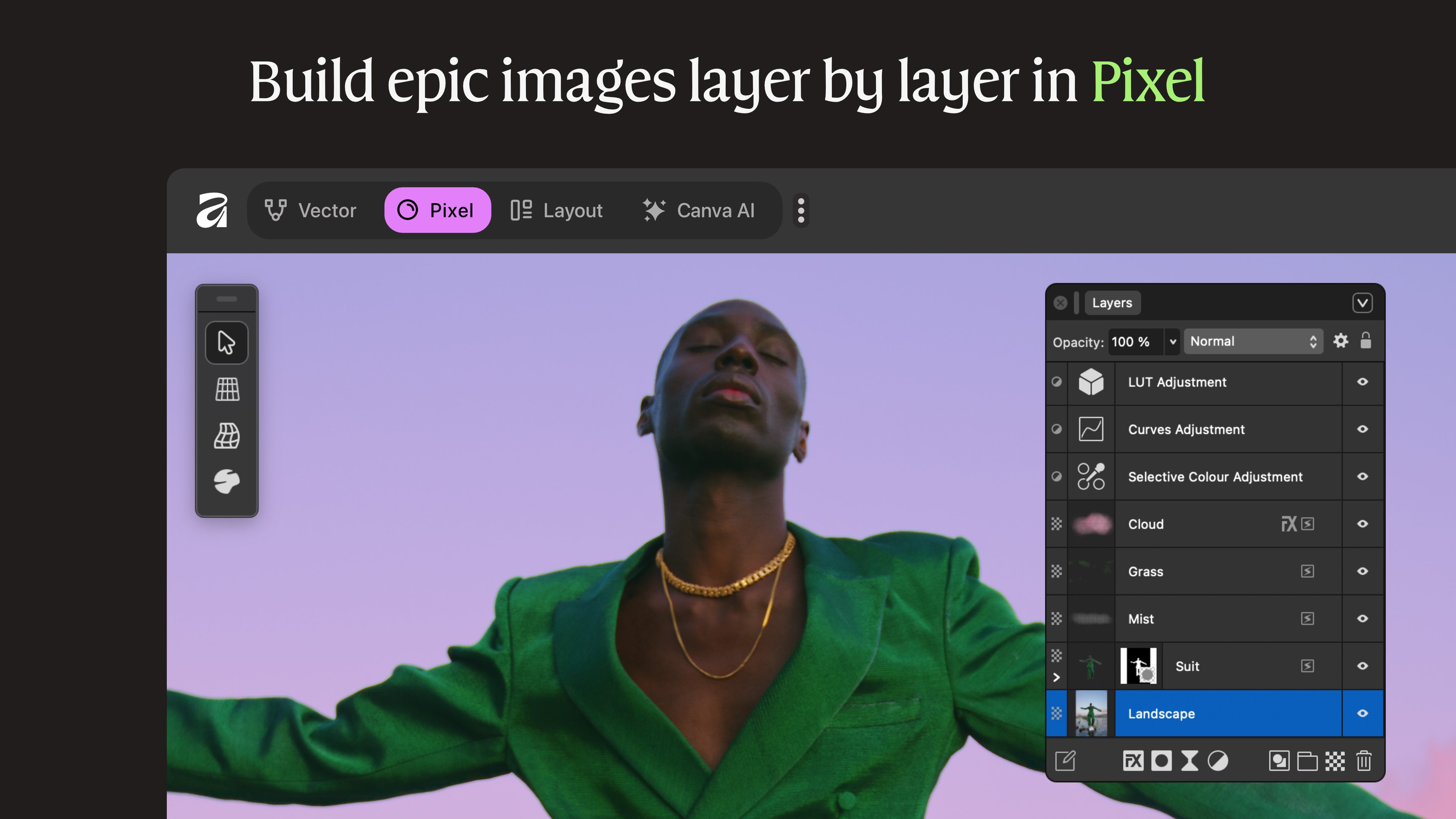The width and height of the screenshot is (1456, 819).
Task: Open layer cog settings icon
Action: click(x=1341, y=341)
